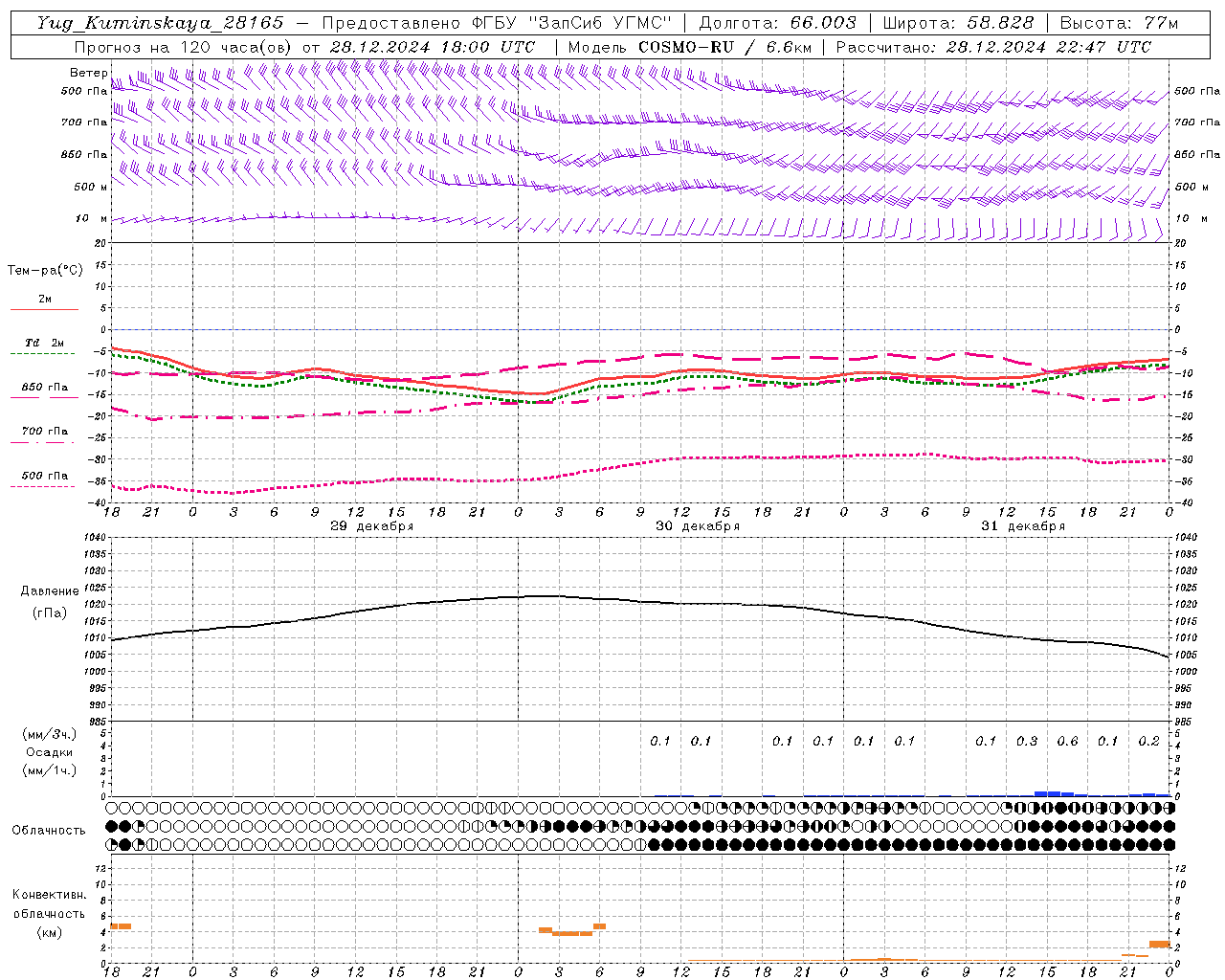Click the 31 декабря date label
1225x980 pixels.
1022,526
